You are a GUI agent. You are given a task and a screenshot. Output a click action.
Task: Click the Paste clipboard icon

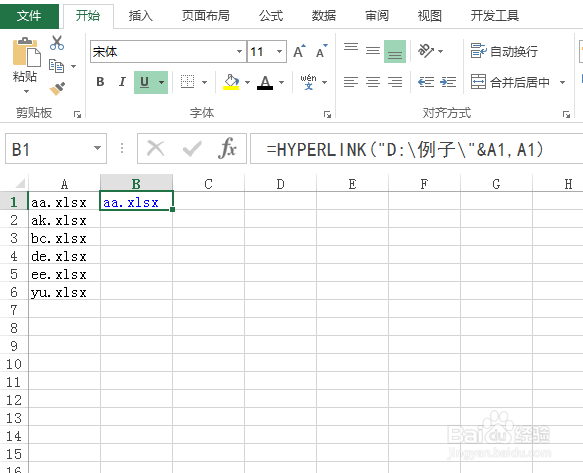tap(26, 52)
